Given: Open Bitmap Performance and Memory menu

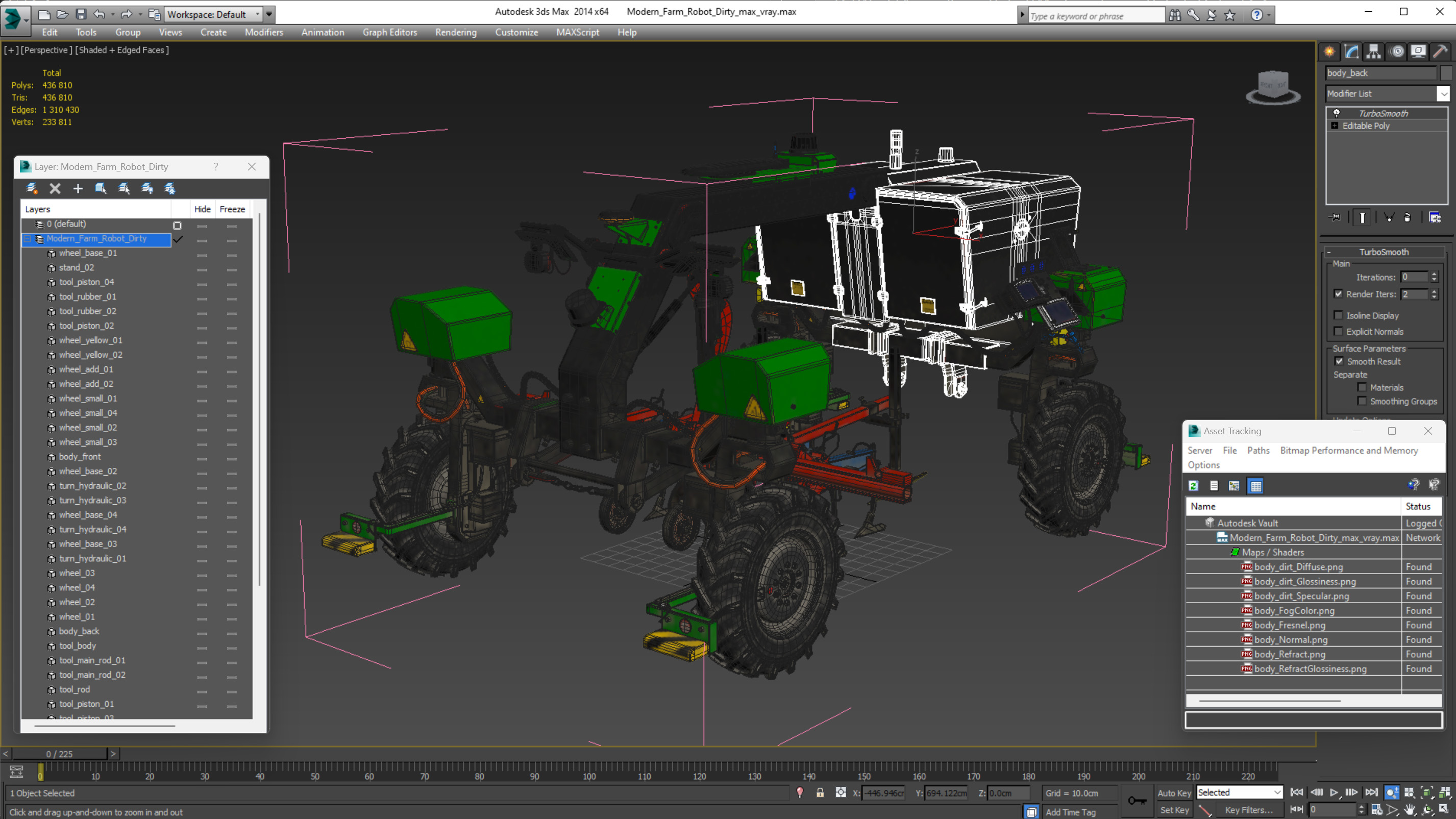Looking at the screenshot, I should tap(1349, 451).
